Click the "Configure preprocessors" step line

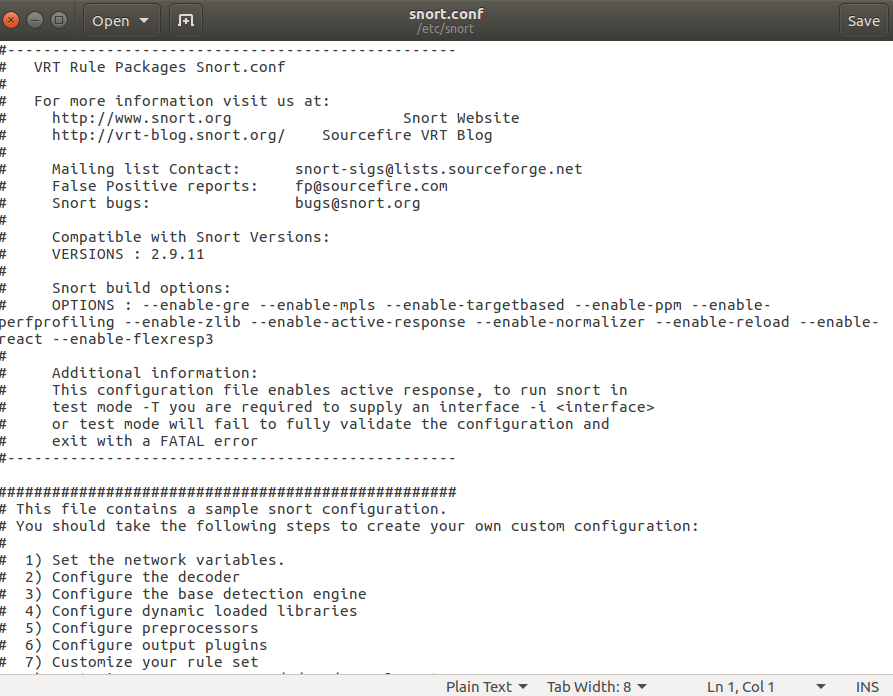154,628
